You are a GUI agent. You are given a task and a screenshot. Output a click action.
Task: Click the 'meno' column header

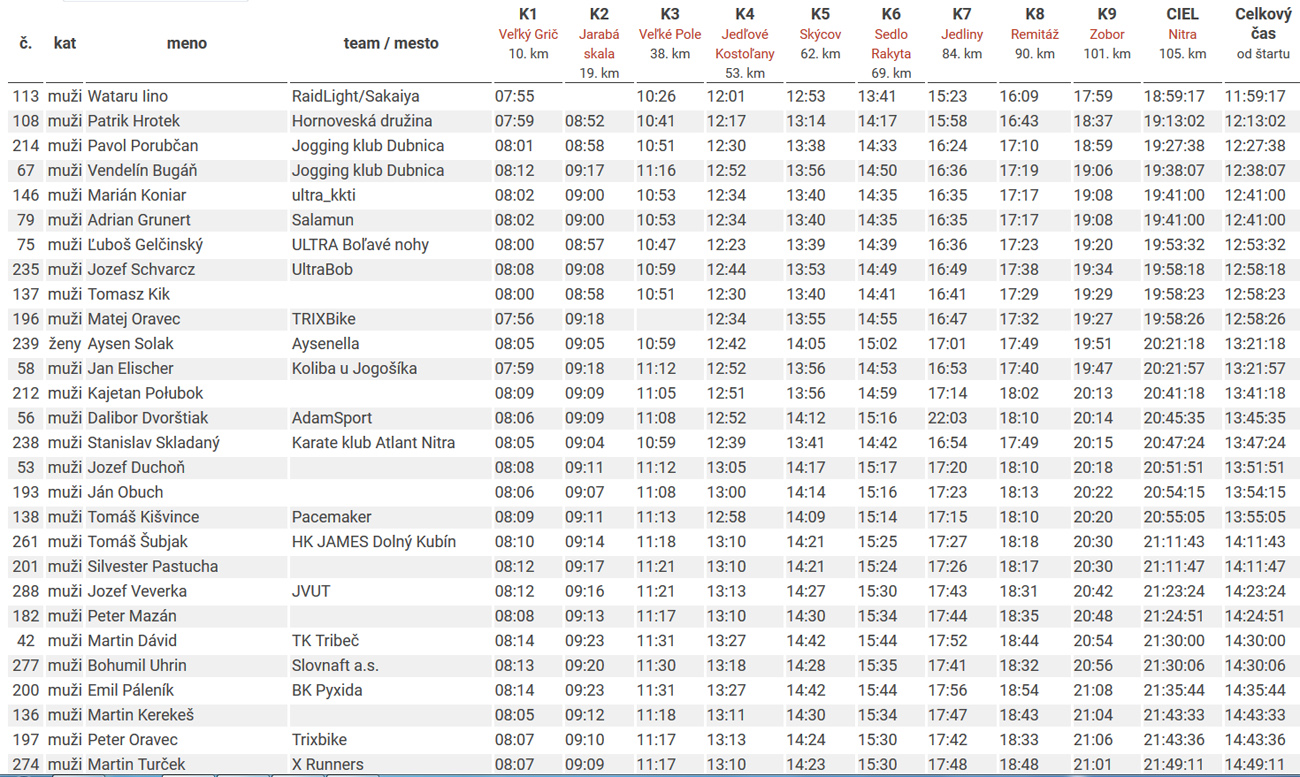coord(187,43)
